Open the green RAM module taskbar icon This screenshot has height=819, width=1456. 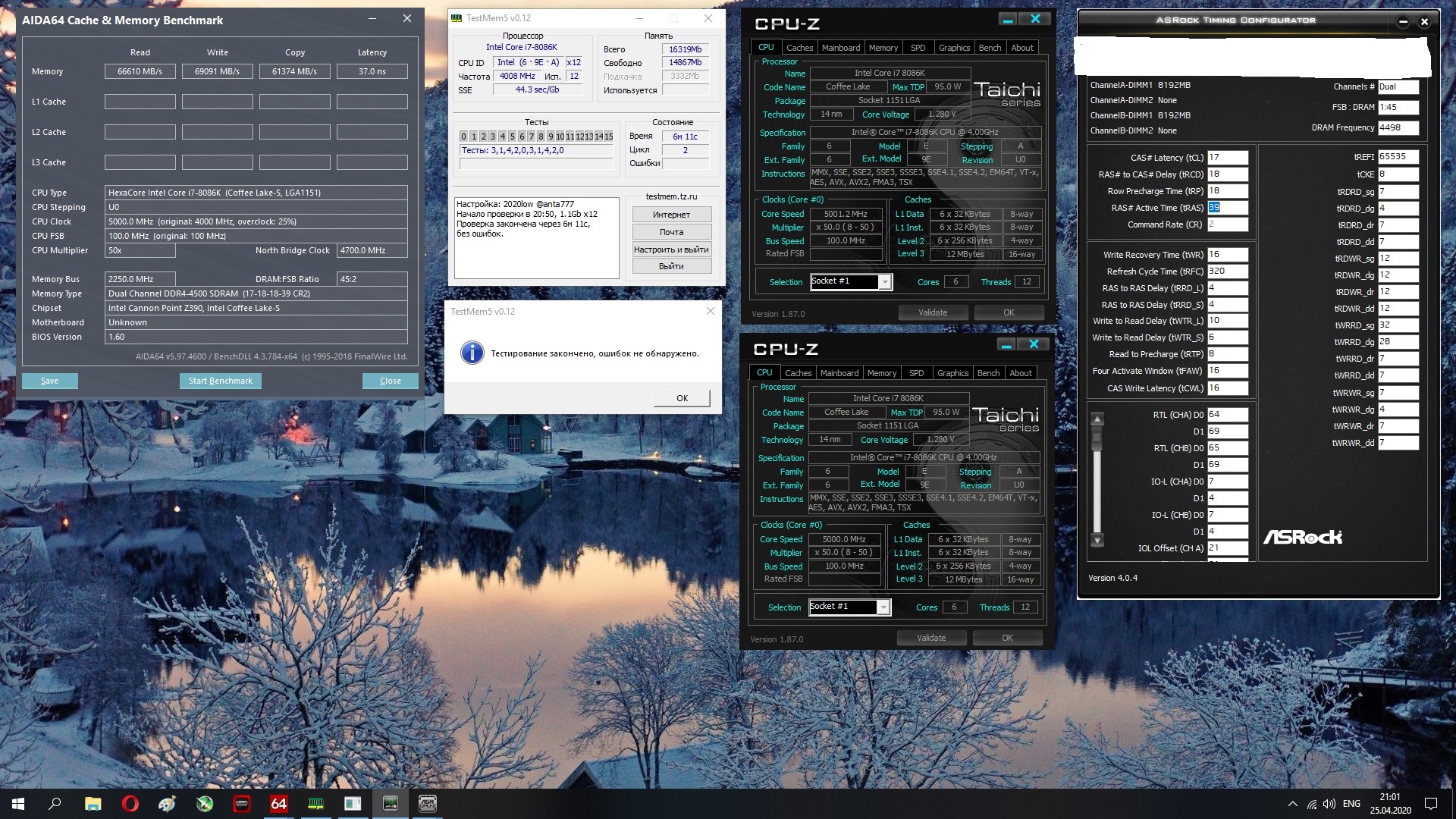(x=315, y=804)
